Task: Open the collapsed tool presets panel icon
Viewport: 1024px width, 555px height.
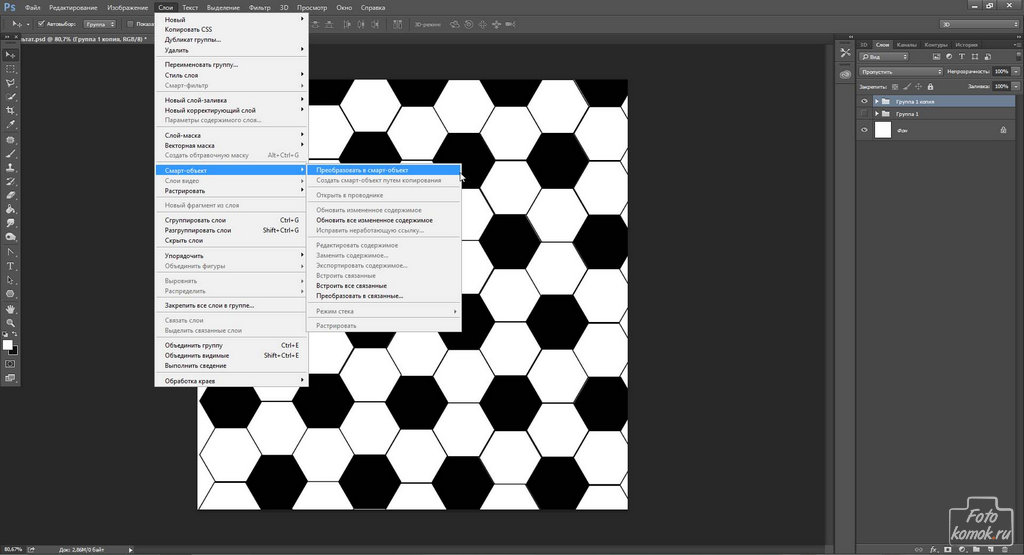Action: (x=846, y=53)
